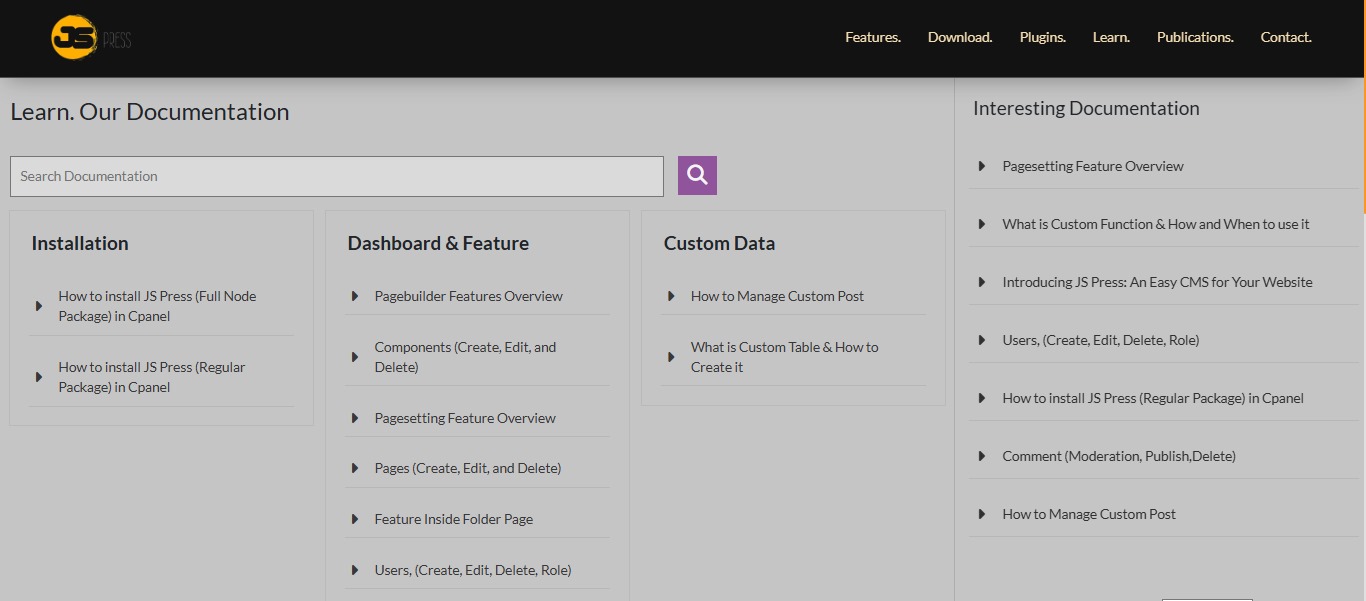Select the Publications navigation item
The width and height of the screenshot is (1366, 601).
[1194, 38]
